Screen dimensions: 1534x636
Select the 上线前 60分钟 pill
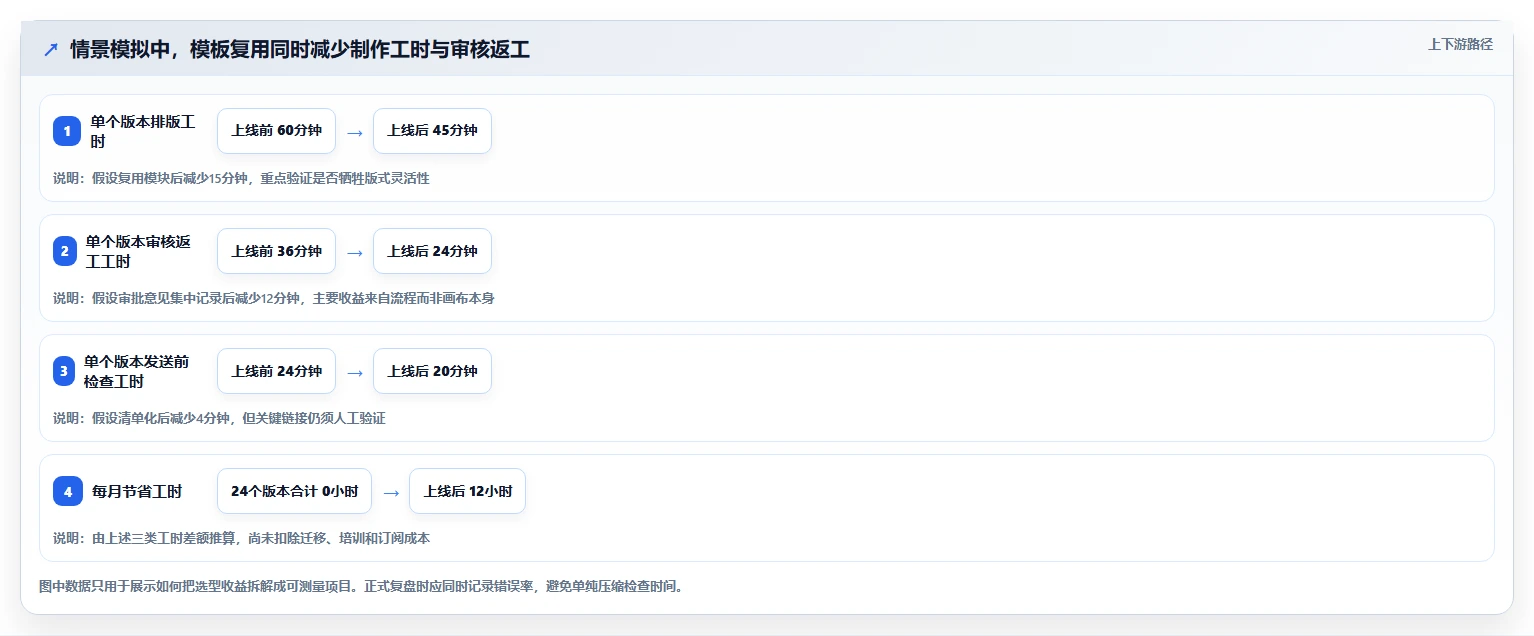click(276, 131)
